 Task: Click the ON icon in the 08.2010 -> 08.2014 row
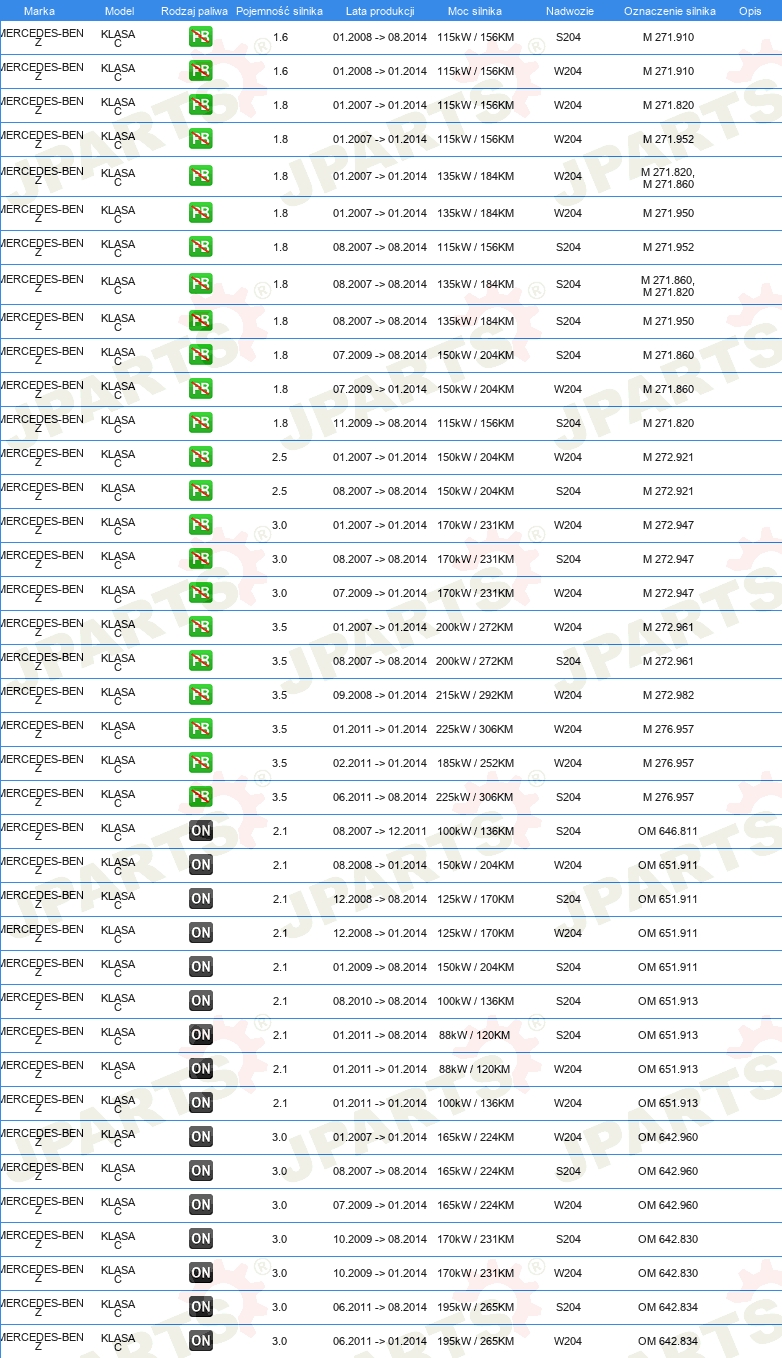(x=201, y=1001)
